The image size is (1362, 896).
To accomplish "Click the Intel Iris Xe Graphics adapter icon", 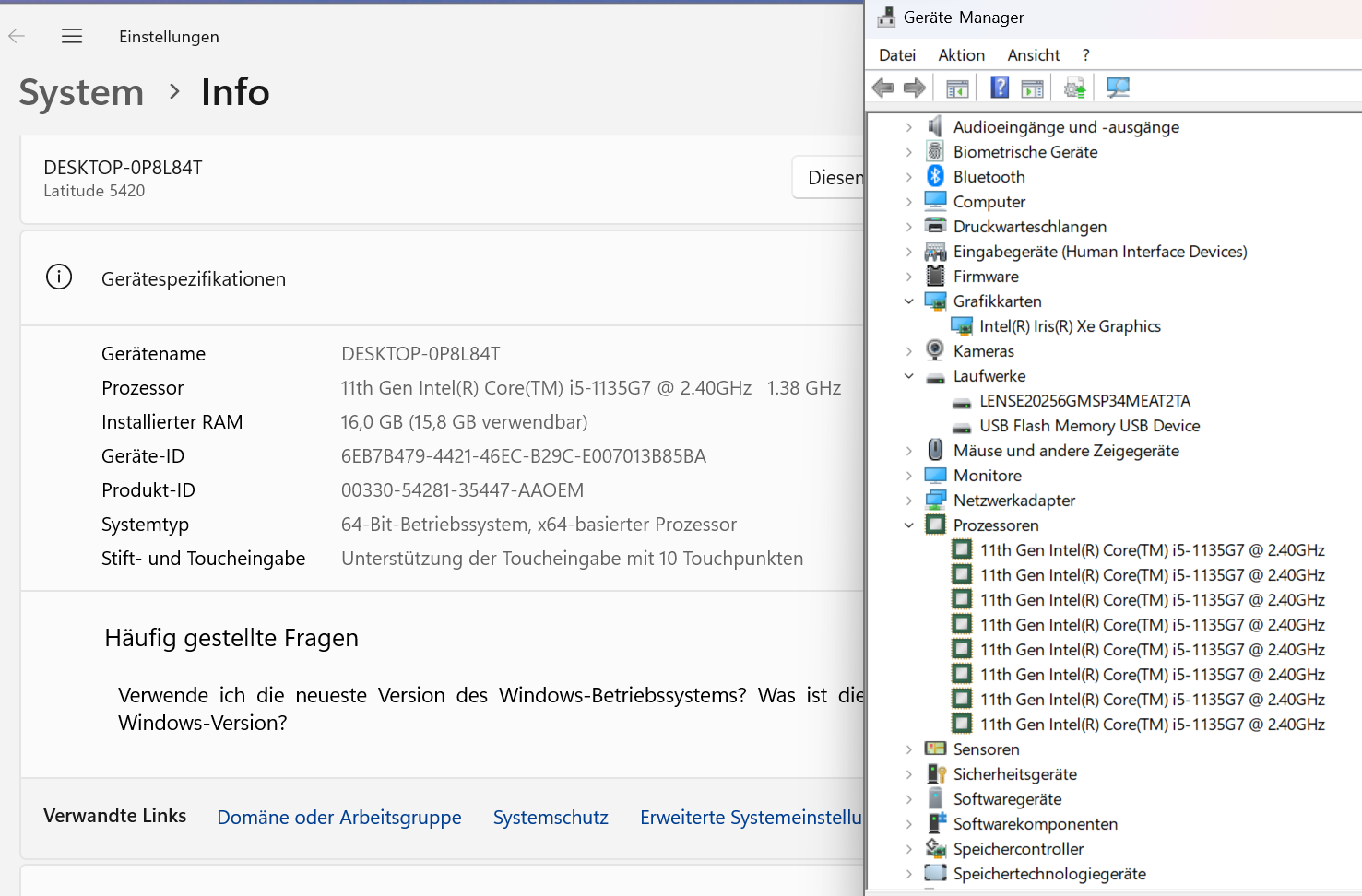I will point(962,325).
